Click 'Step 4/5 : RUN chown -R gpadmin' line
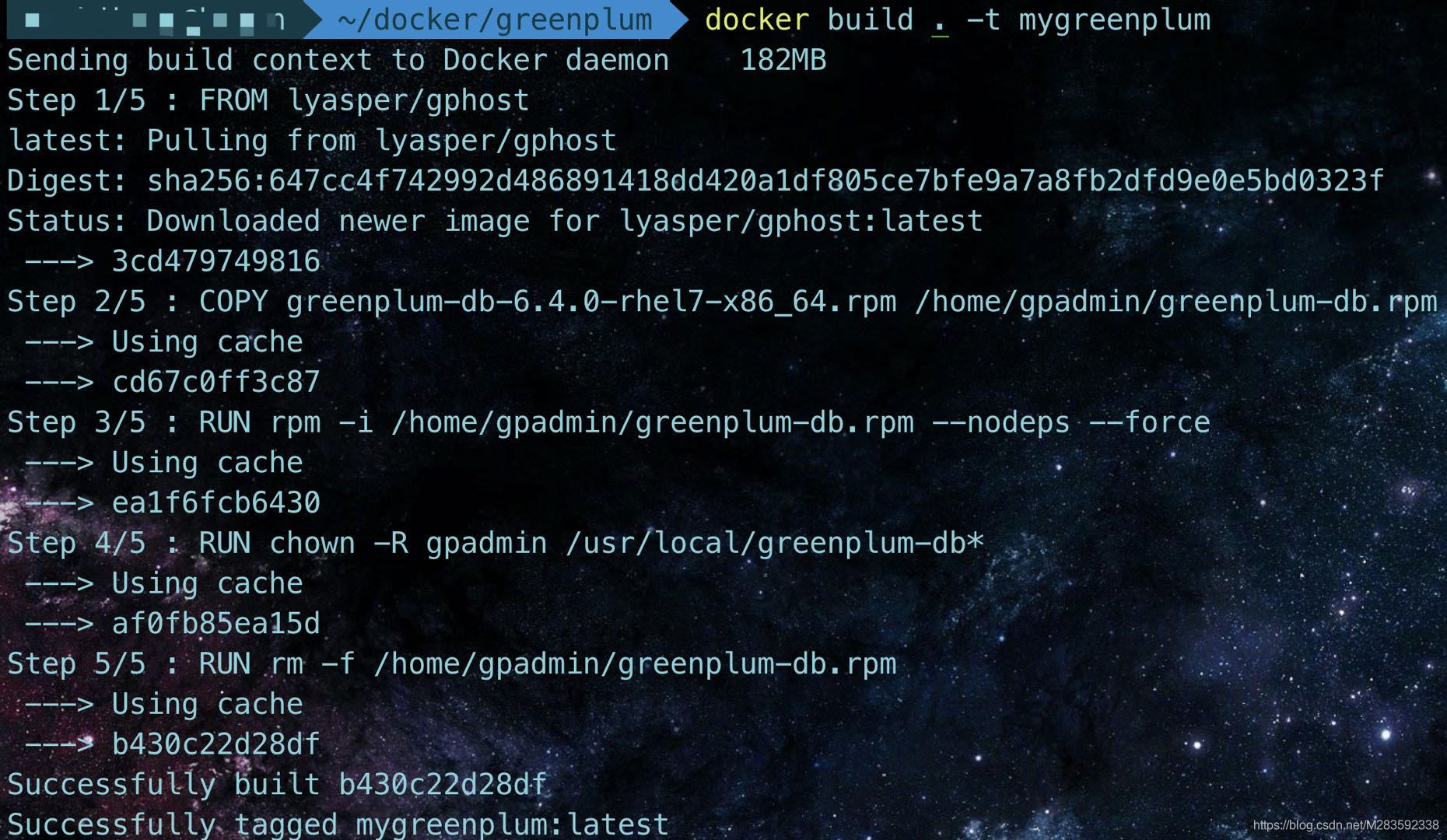1447x840 pixels. (x=496, y=543)
